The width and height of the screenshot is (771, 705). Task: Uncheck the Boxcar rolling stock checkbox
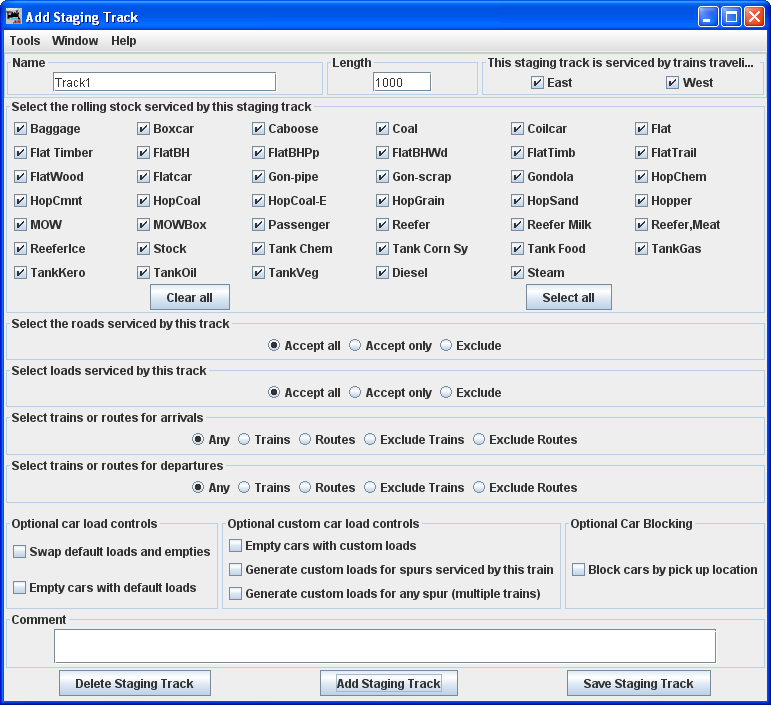(144, 129)
